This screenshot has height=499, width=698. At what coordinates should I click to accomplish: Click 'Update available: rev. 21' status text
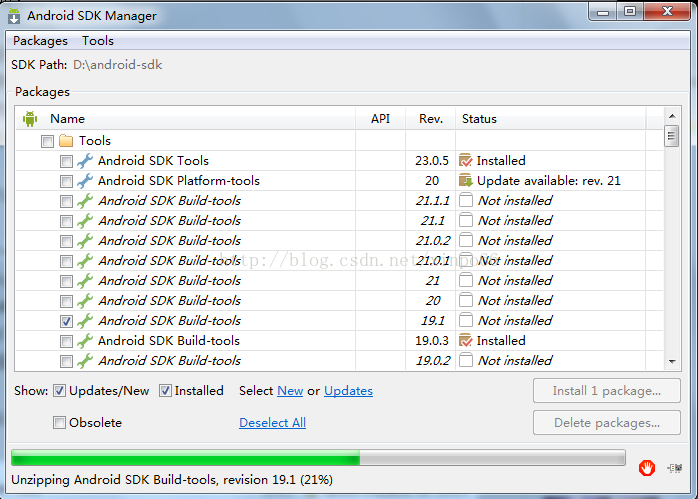(548, 181)
